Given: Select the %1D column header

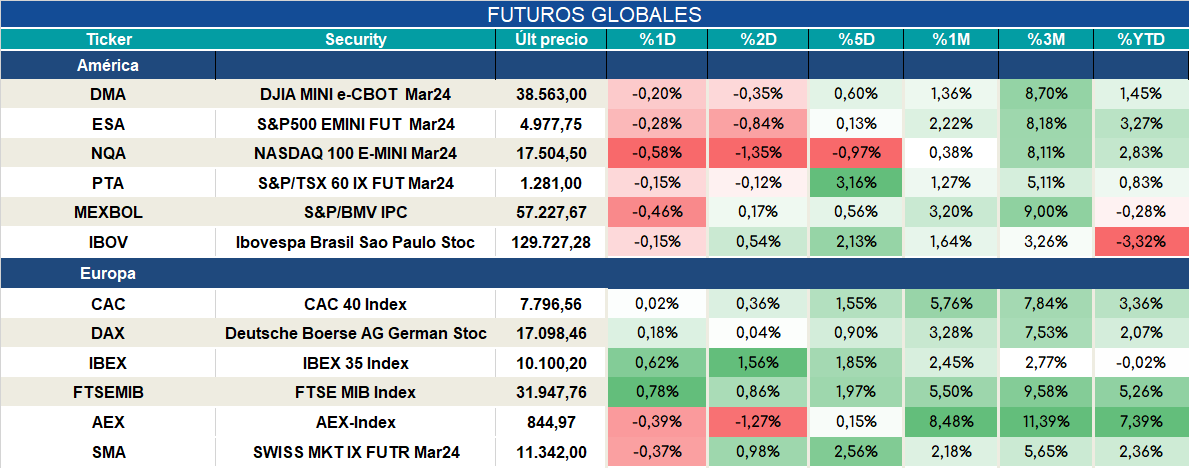Looking at the screenshot, I should (657, 40).
